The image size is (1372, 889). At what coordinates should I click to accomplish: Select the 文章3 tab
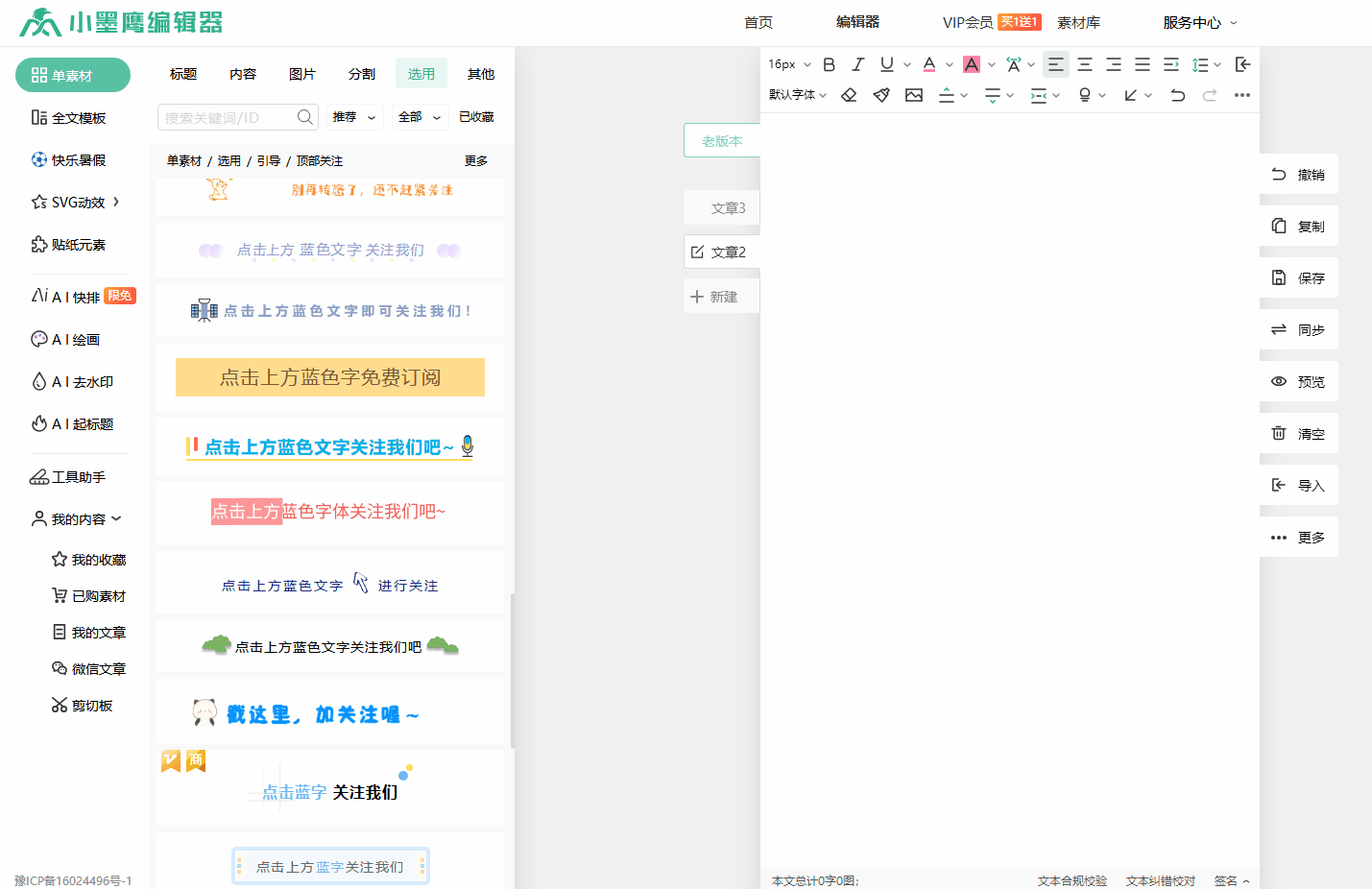tap(722, 207)
